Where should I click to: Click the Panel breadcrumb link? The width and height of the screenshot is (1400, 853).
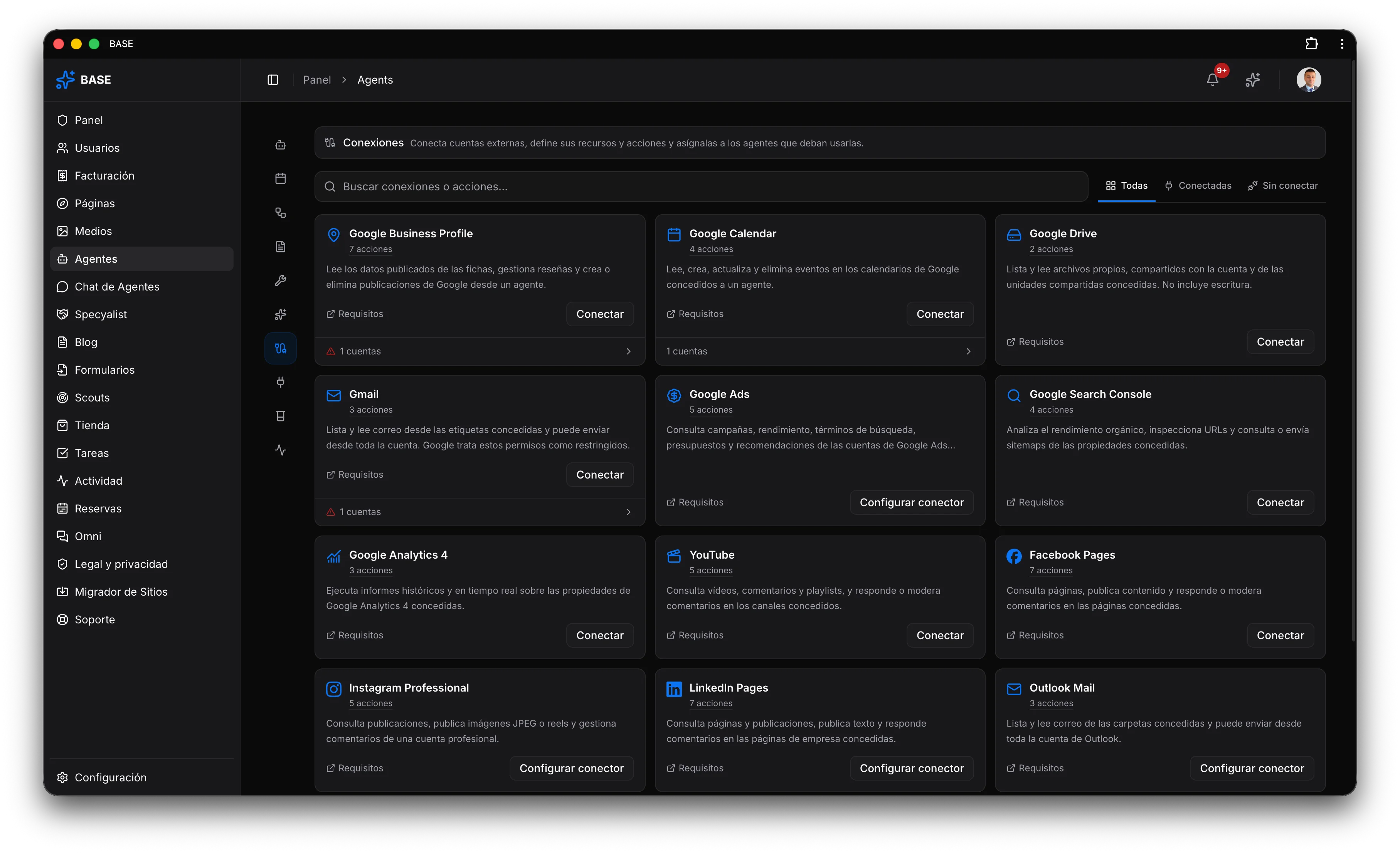point(316,80)
